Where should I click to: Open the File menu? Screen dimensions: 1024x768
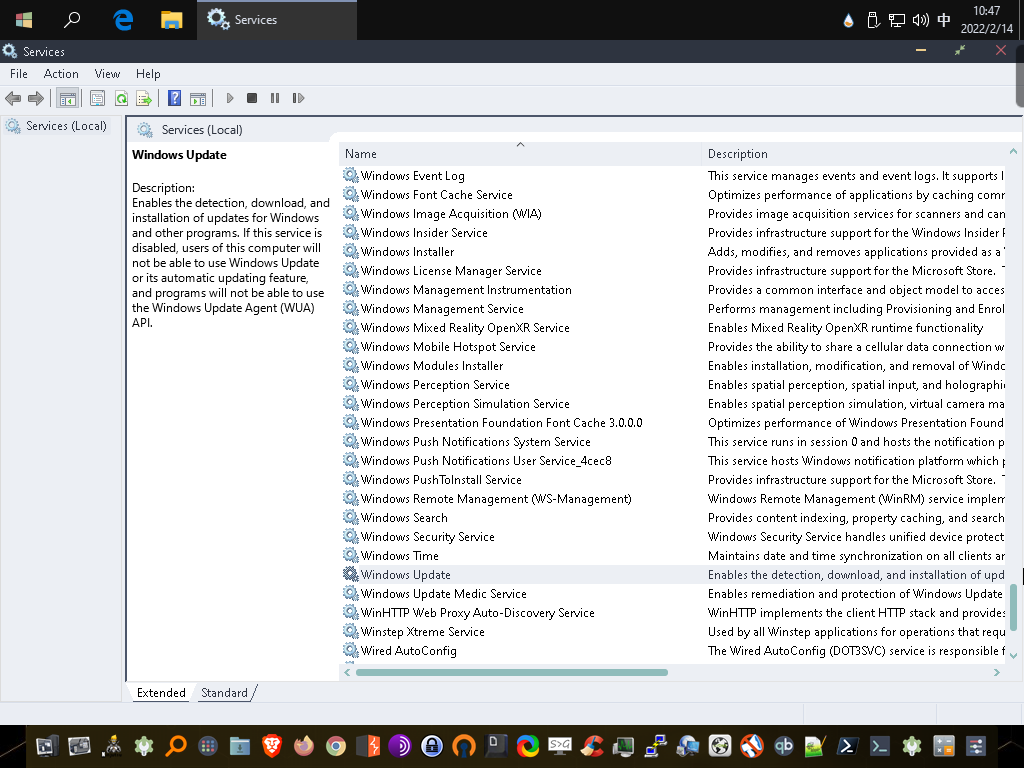pyautogui.click(x=19, y=74)
